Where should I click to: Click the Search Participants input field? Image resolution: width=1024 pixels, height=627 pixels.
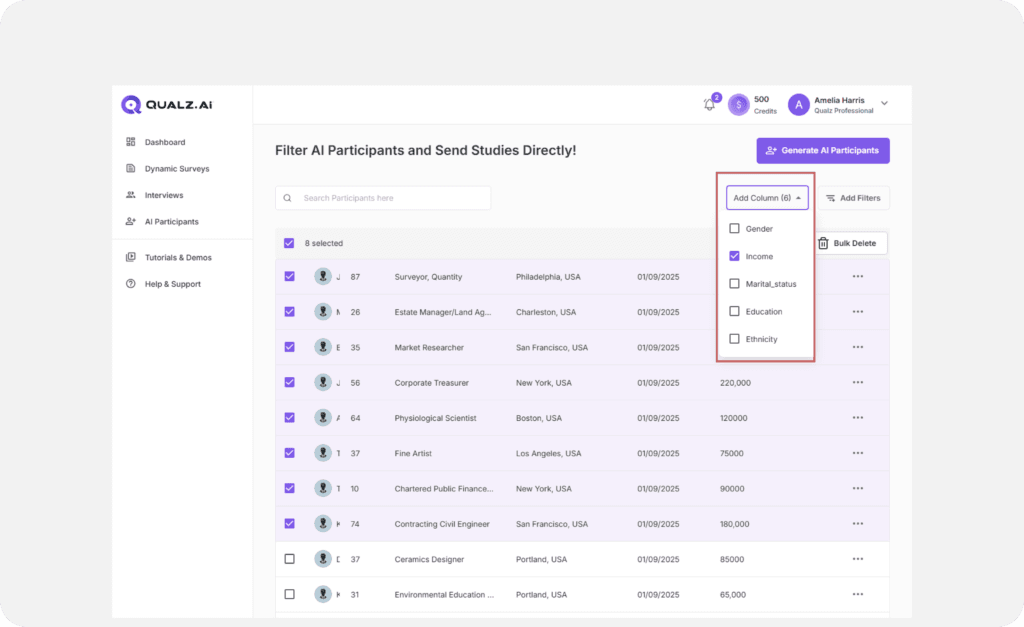click(390, 198)
